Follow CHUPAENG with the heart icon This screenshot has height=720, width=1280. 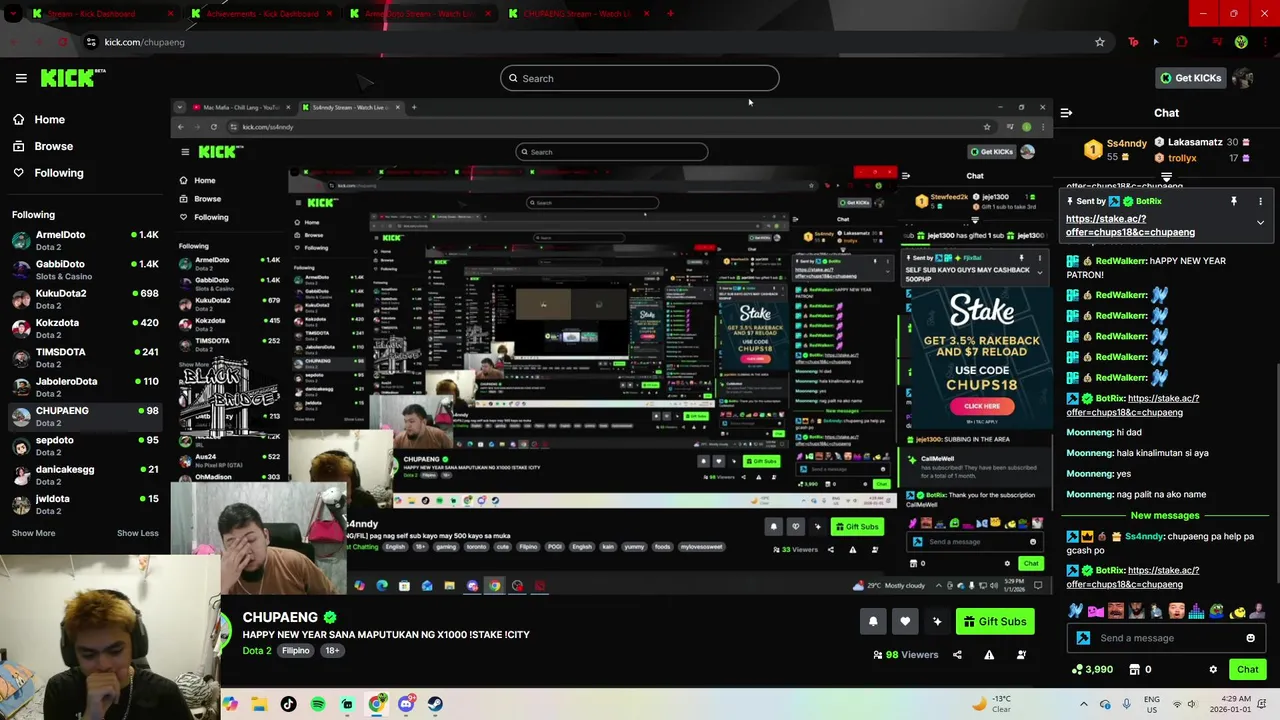(905, 621)
